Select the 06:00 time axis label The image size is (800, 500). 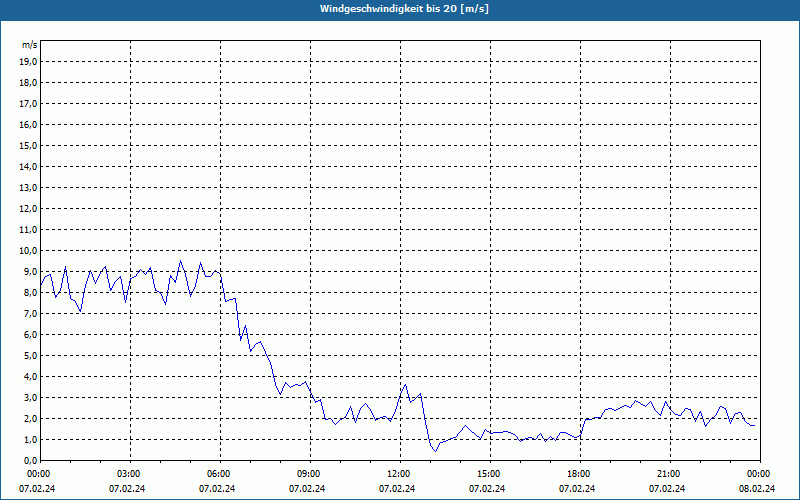[218, 474]
